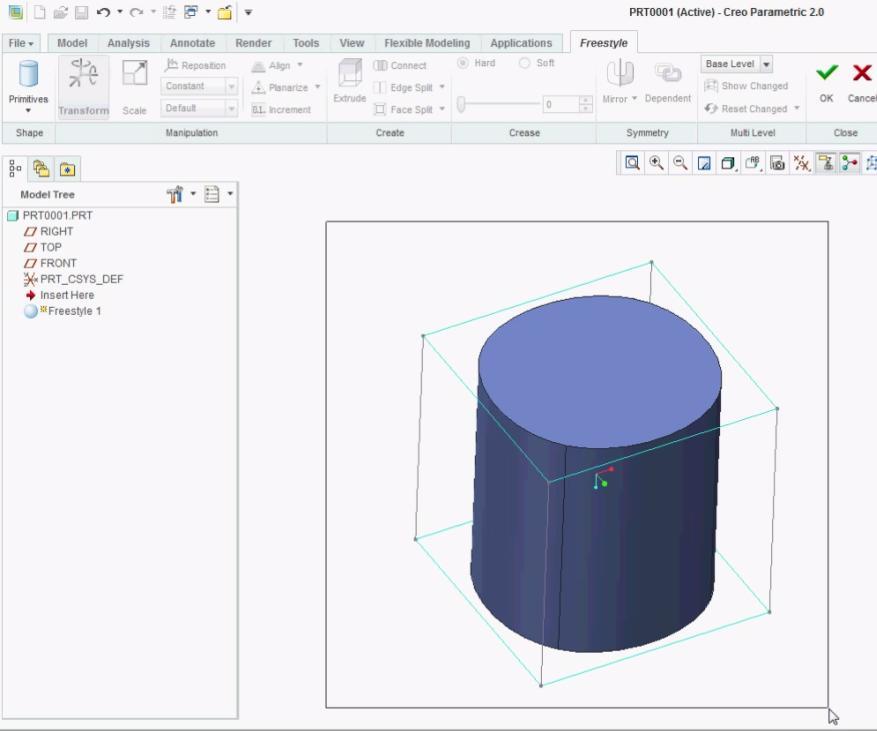Image resolution: width=877 pixels, height=731 pixels.
Task: Select the Soft crease radio button
Action: click(x=524, y=63)
